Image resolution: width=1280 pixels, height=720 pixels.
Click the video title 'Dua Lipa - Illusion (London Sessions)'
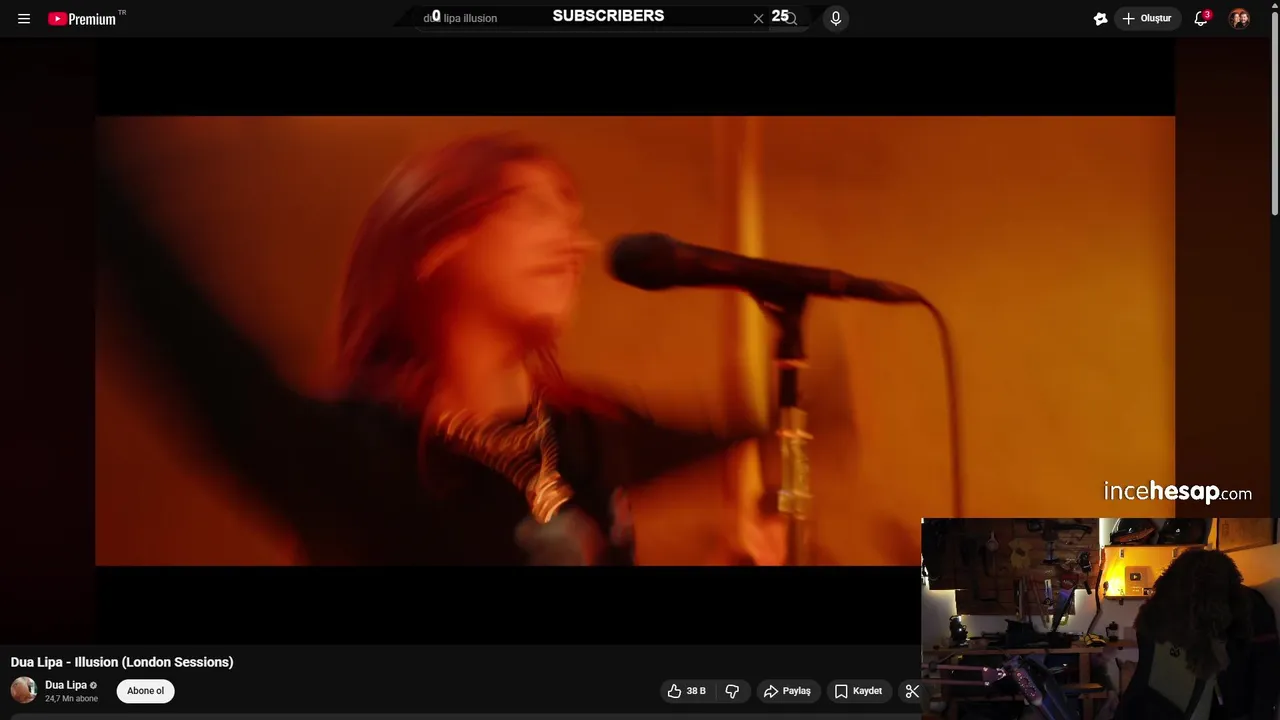pos(122,662)
